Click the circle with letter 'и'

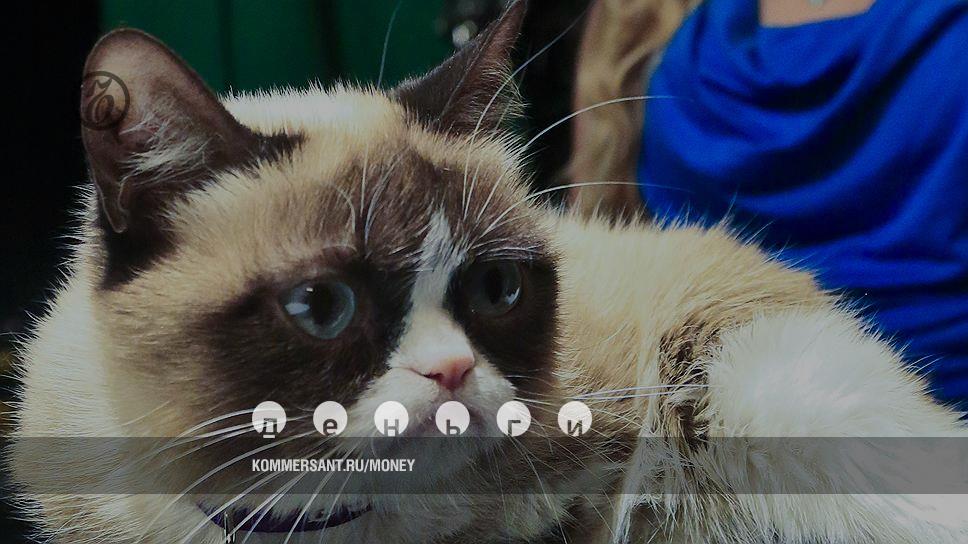click(x=575, y=419)
